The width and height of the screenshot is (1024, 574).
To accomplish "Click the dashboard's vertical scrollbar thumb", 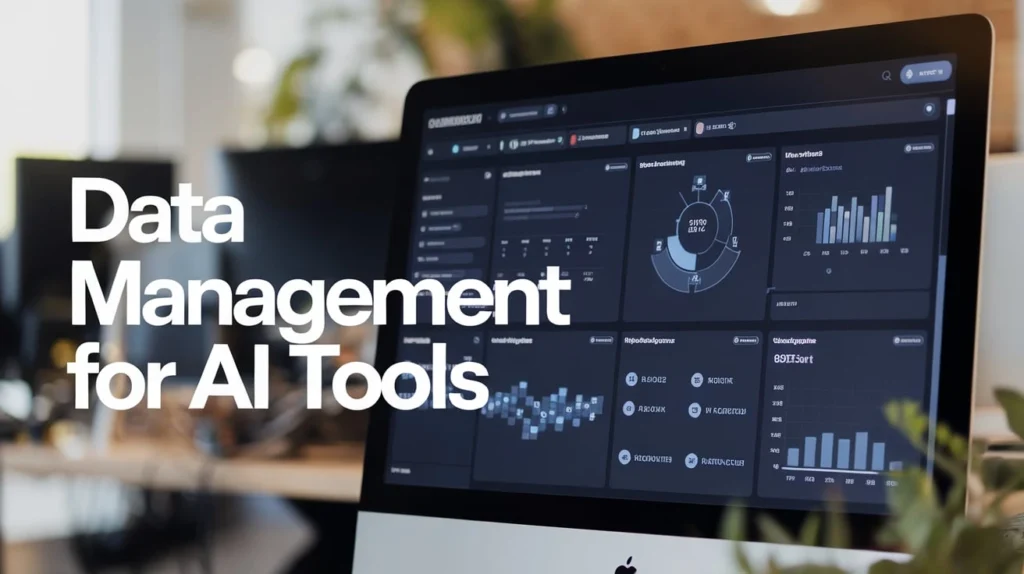I will click(951, 107).
